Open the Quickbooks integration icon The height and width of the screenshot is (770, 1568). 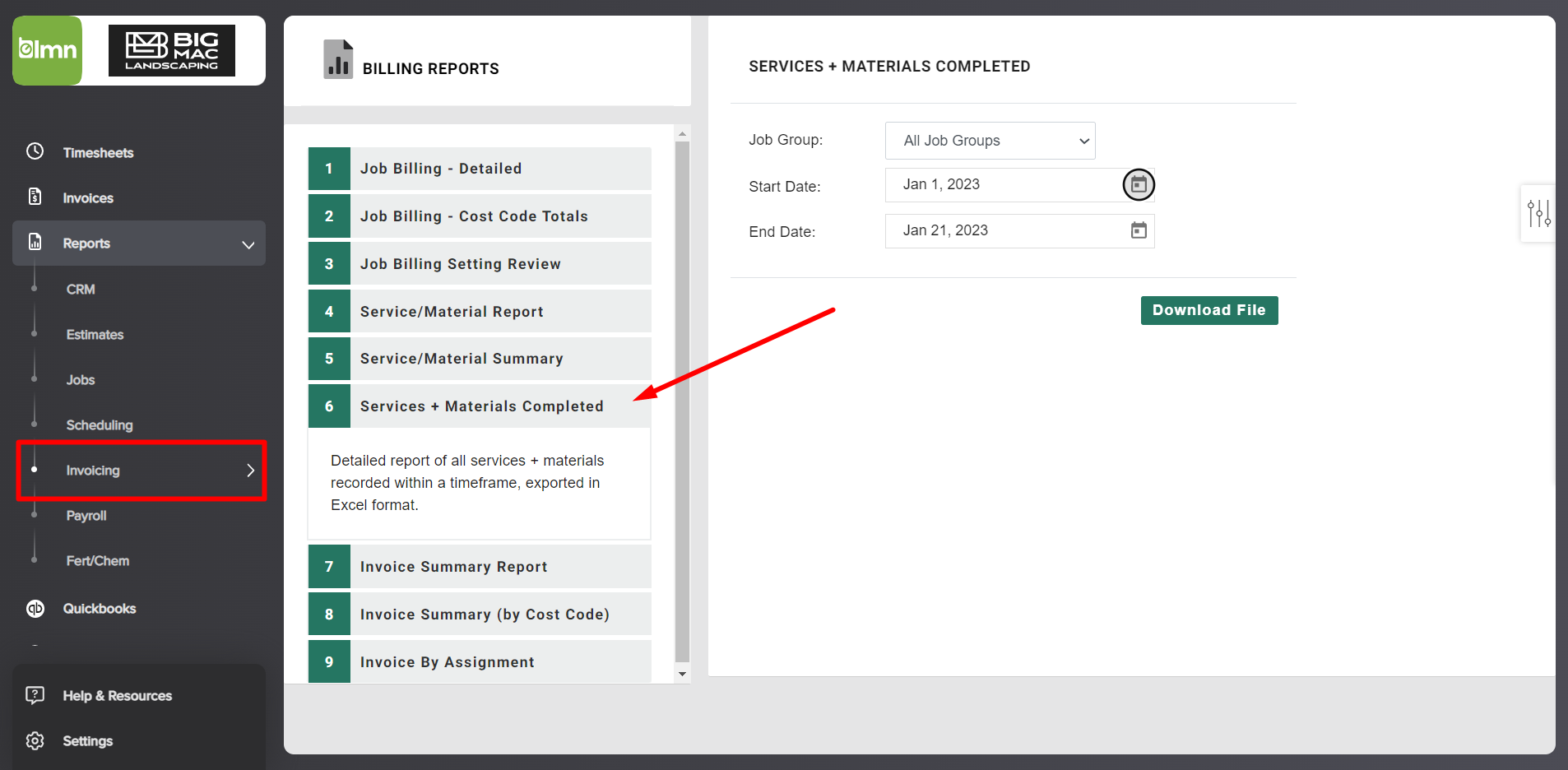tap(35, 608)
